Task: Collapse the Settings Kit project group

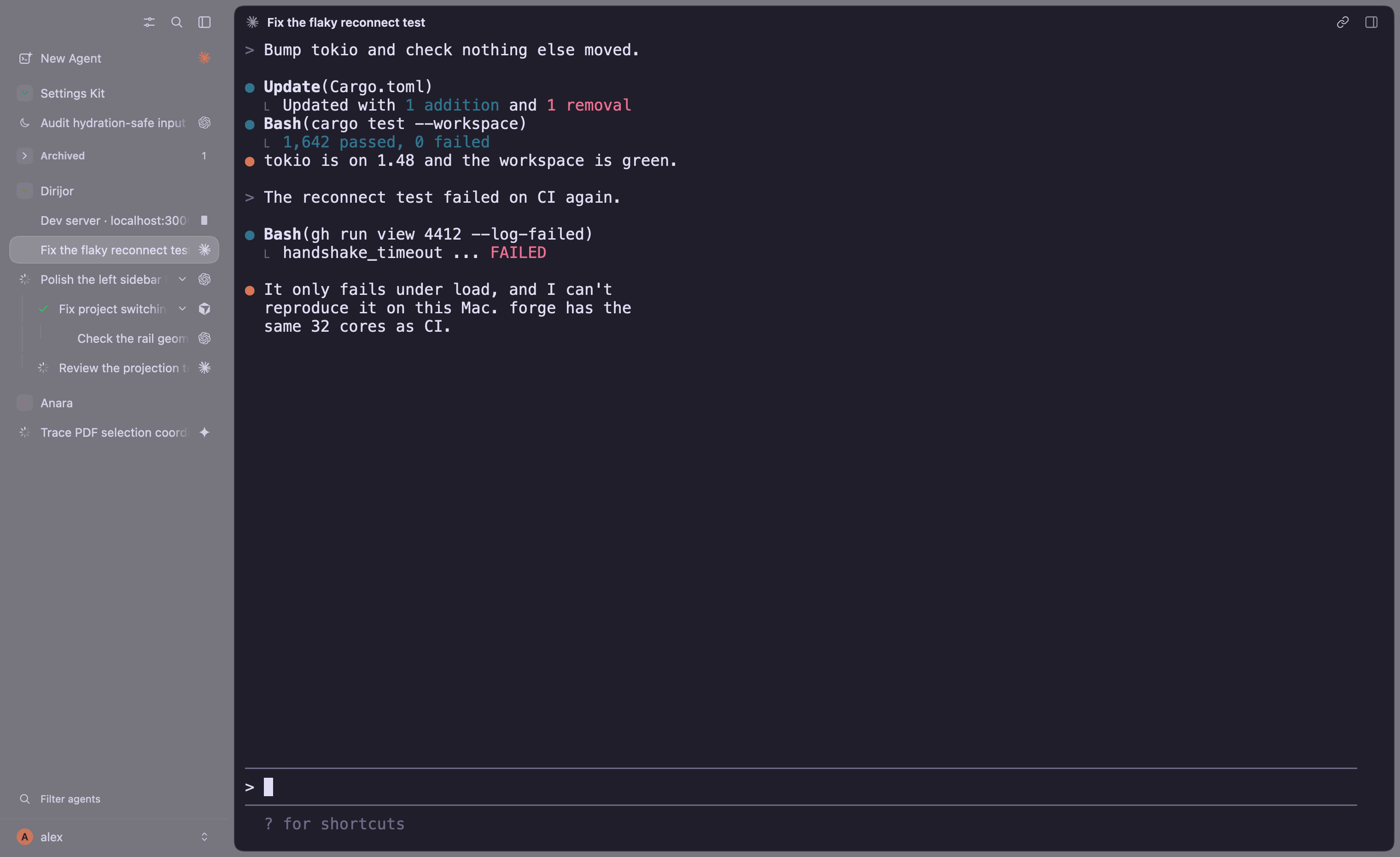Action: click(25, 93)
